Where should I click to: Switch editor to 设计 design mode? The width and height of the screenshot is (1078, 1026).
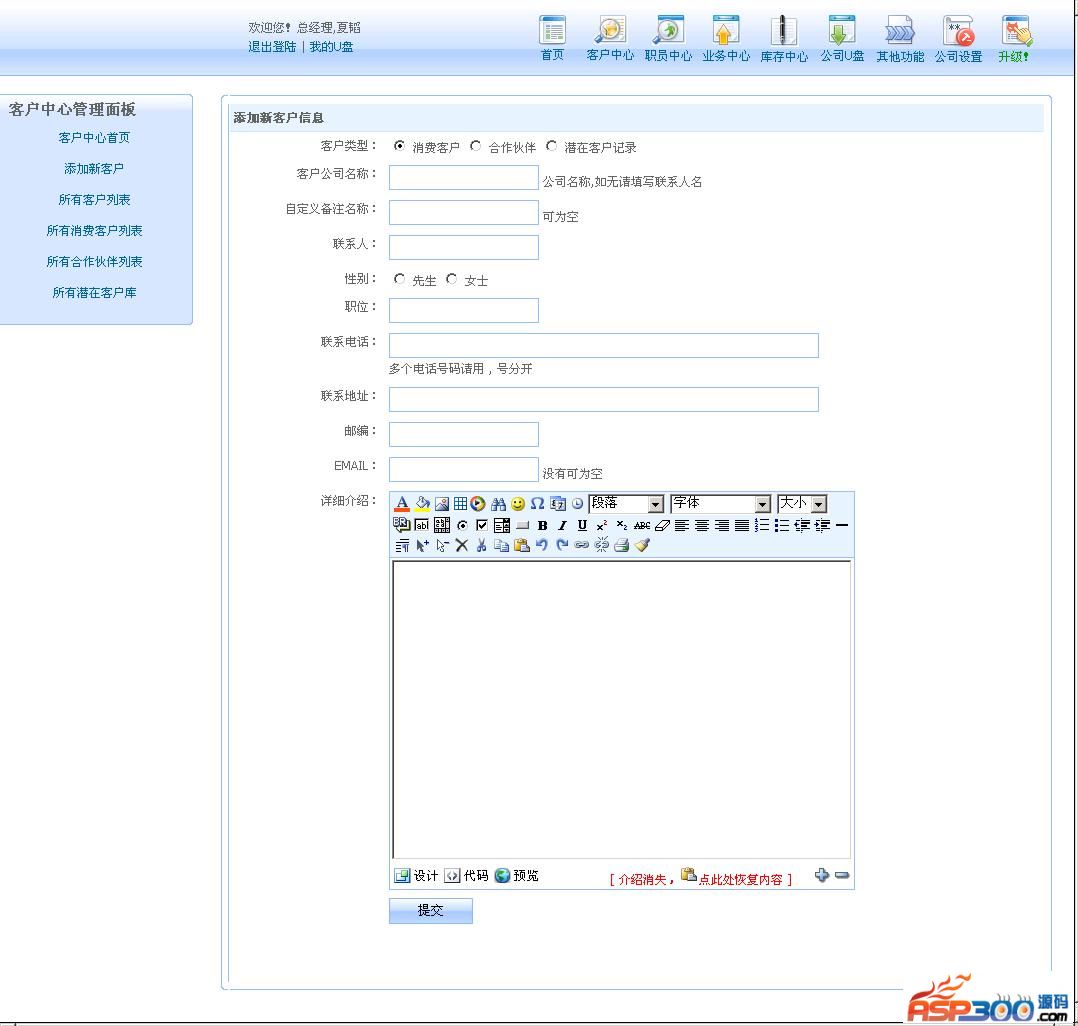click(x=416, y=875)
